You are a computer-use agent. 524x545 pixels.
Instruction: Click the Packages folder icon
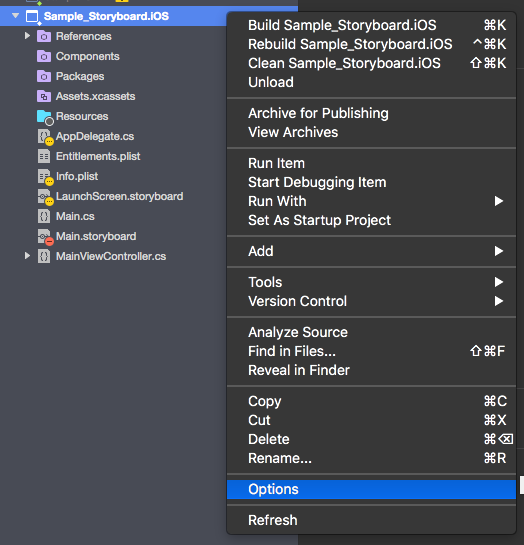[44, 76]
